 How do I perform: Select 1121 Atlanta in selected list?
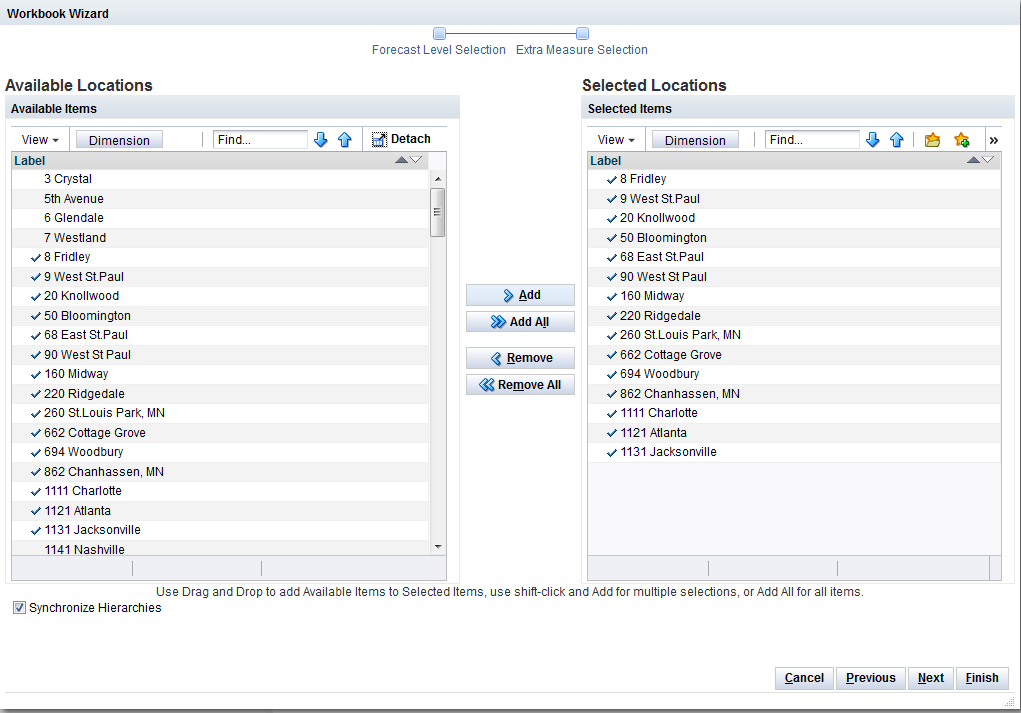point(794,433)
